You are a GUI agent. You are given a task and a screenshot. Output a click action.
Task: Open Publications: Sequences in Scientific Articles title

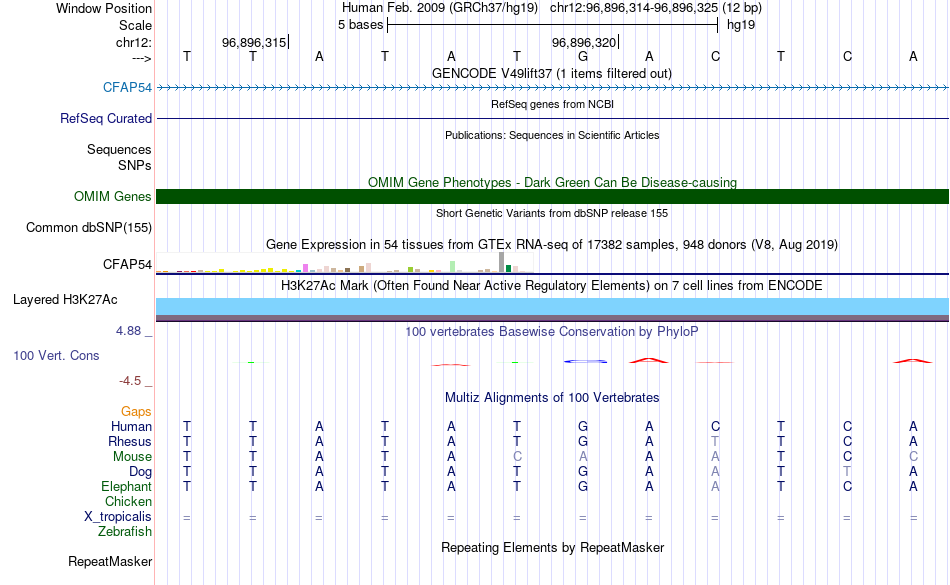(x=552, y=135)
